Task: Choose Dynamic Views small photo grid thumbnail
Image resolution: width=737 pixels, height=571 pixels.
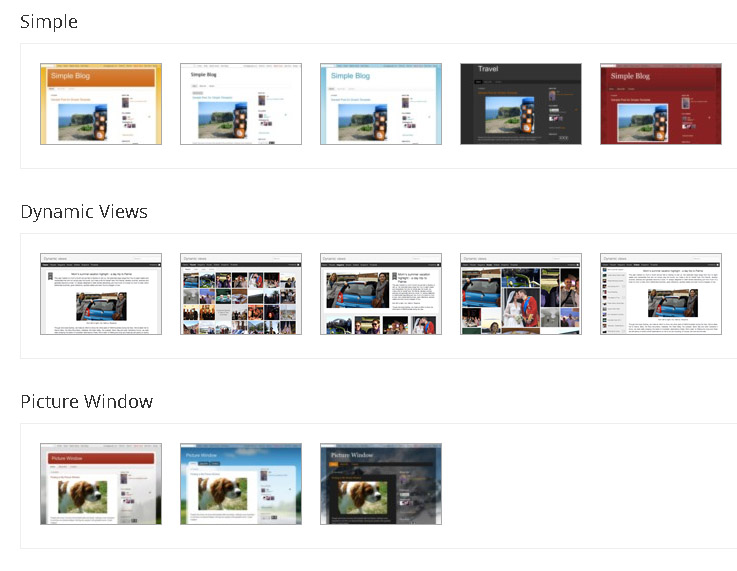Action: click(241, 294)
